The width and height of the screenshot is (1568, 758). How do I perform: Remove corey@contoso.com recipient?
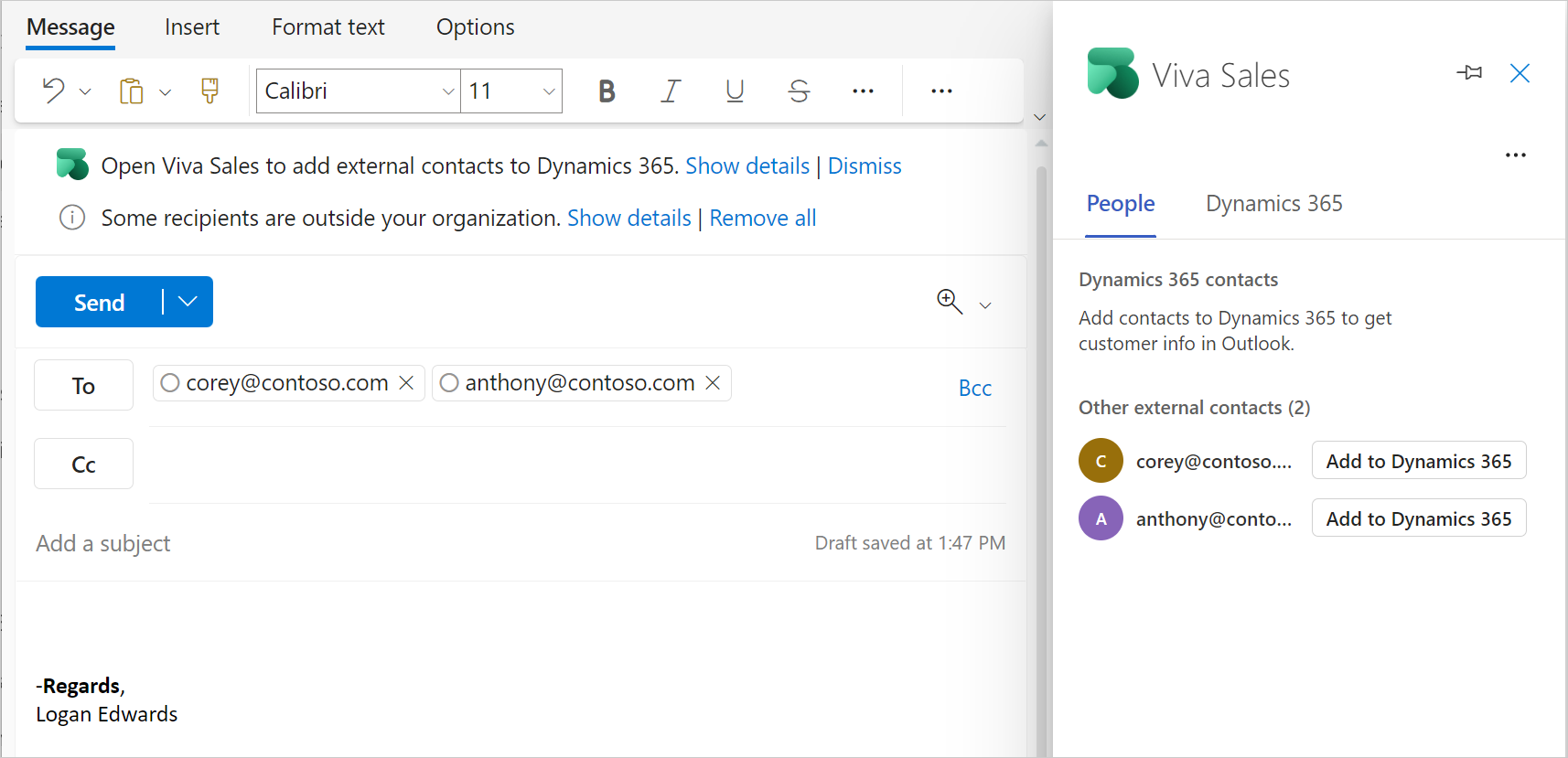click(x=406, y=383)
